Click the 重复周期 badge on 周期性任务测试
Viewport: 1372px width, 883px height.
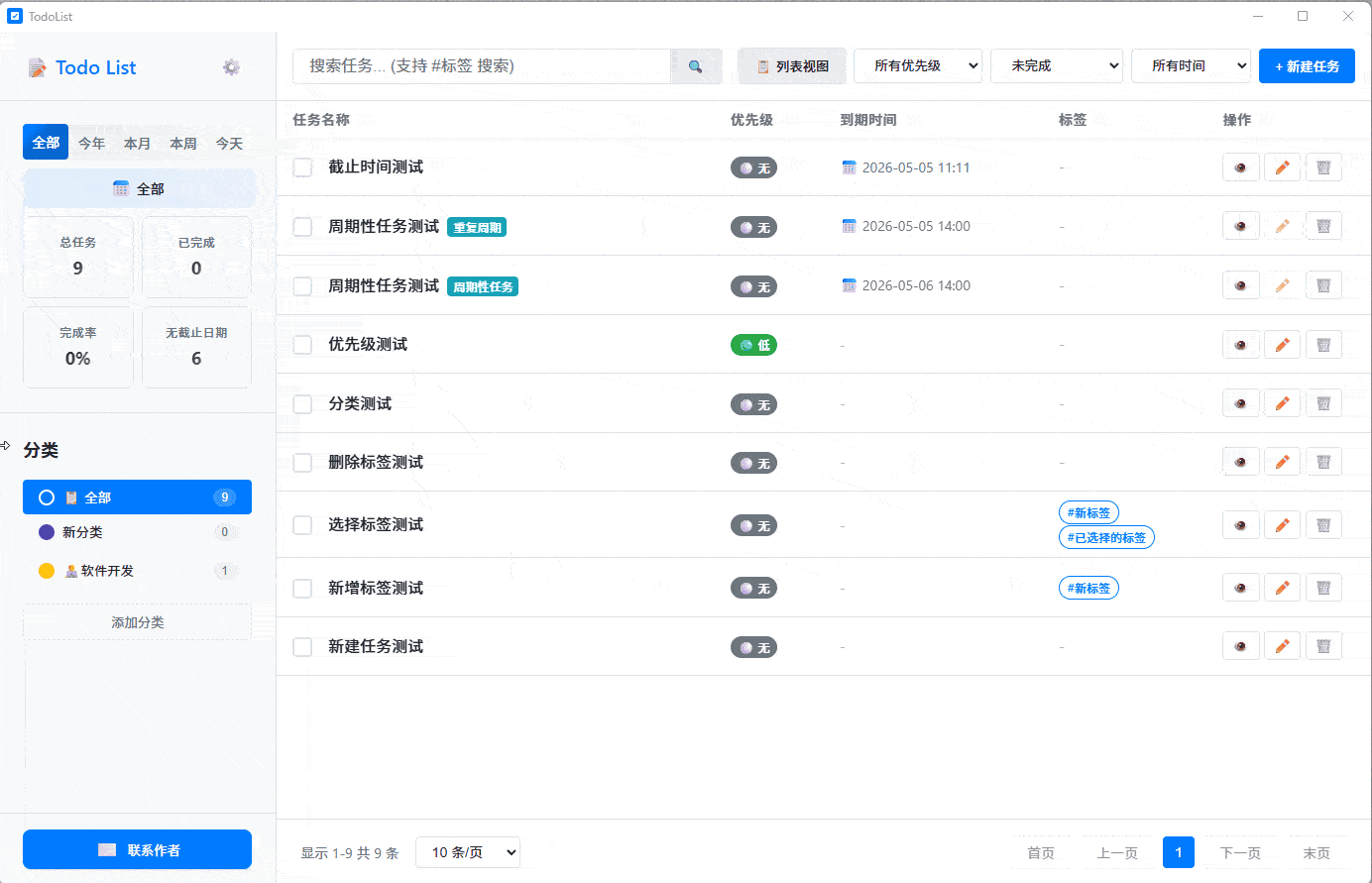[477, 227]
